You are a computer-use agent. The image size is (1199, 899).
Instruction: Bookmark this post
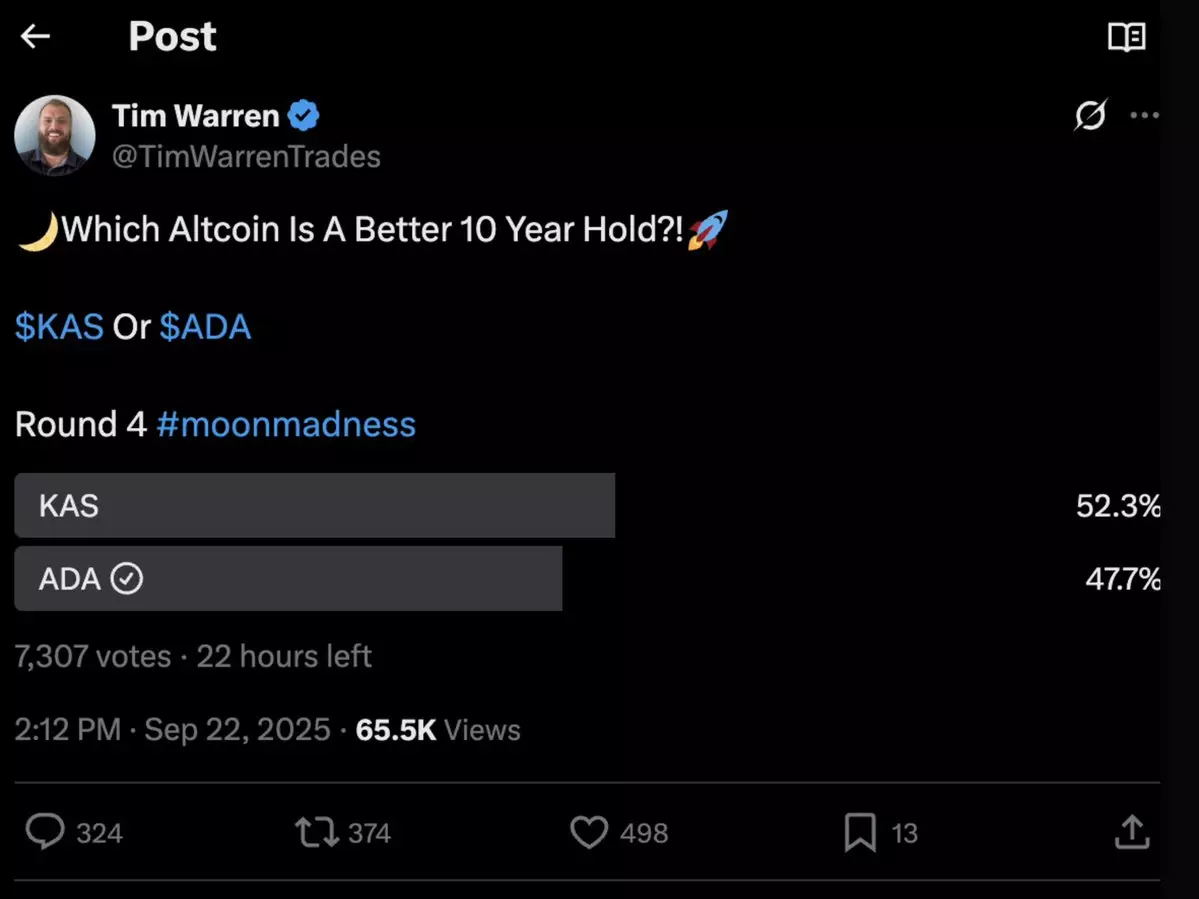click(860, 832)
